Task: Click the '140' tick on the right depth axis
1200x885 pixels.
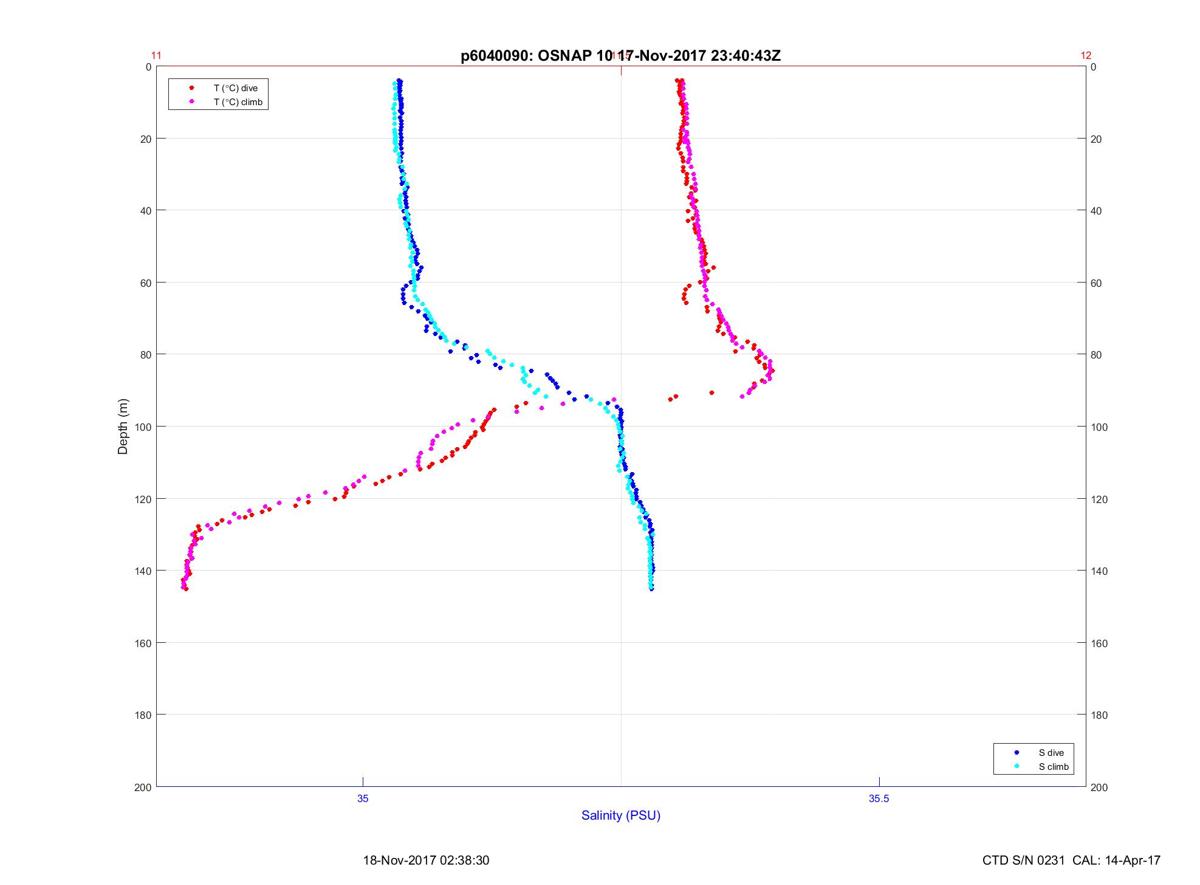Action: tap(1100, 571)
